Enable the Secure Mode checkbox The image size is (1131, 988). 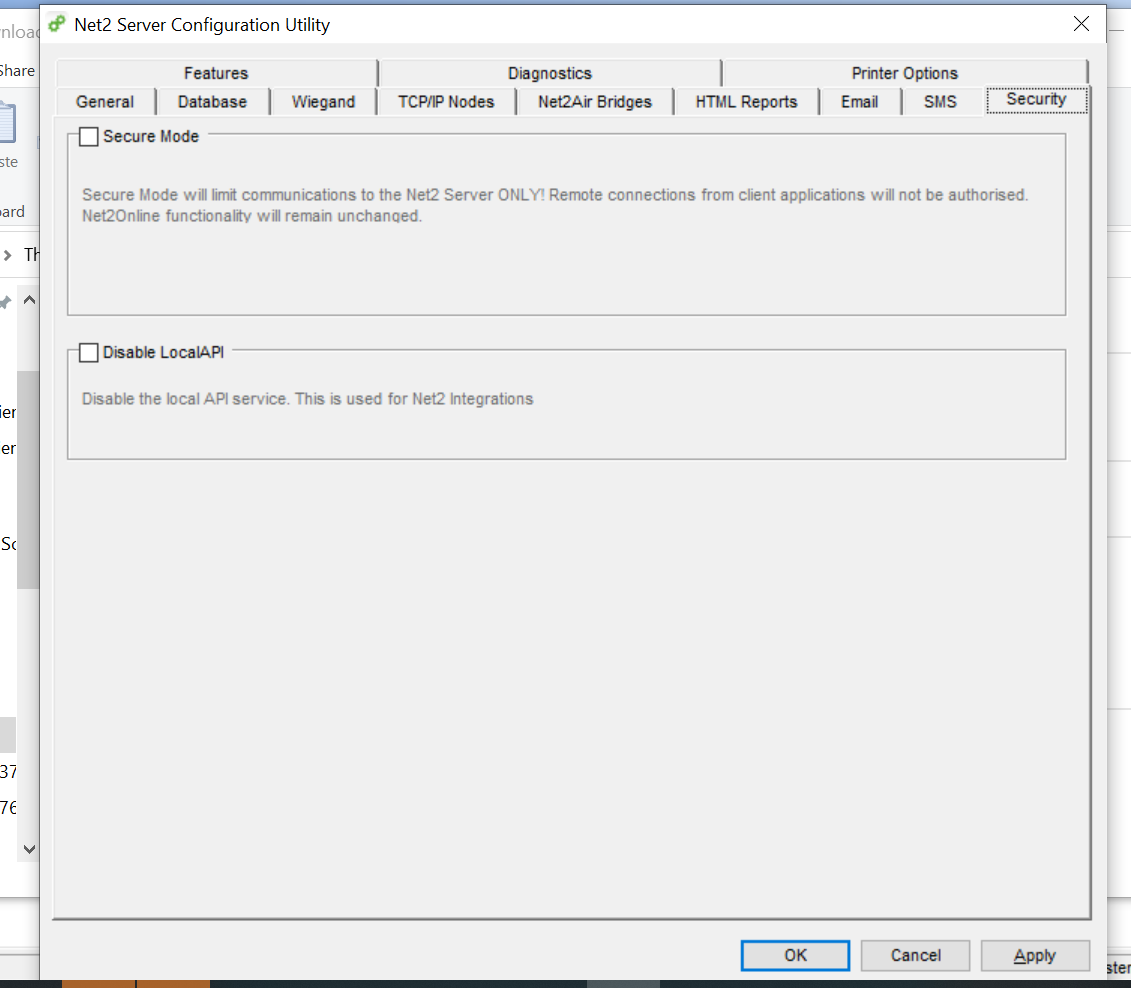89,137
